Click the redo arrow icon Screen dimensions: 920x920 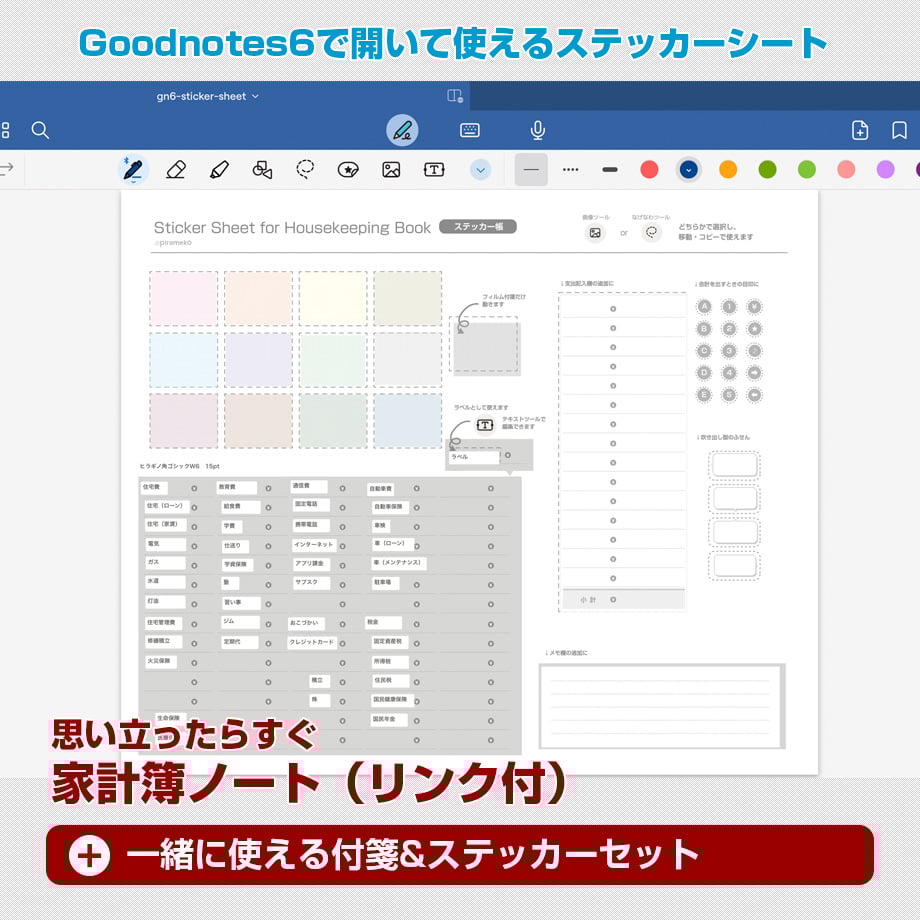click(x=6, y=169)
